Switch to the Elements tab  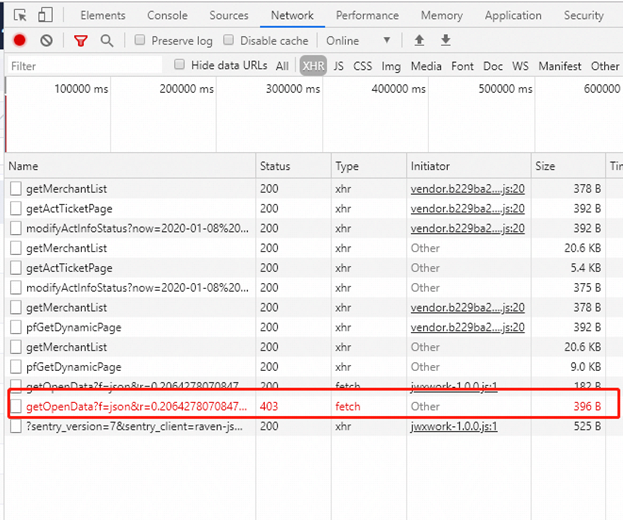(x=103, y=15)
